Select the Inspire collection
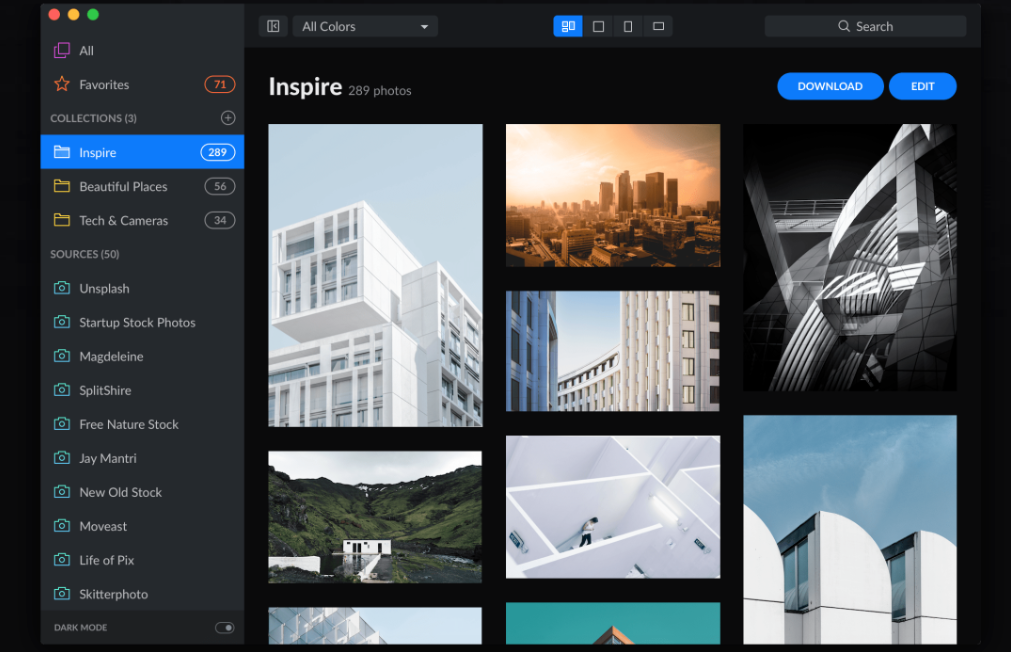Viewport: 1011px width, 652px height. pyautogui.click(x=142, y=152)
